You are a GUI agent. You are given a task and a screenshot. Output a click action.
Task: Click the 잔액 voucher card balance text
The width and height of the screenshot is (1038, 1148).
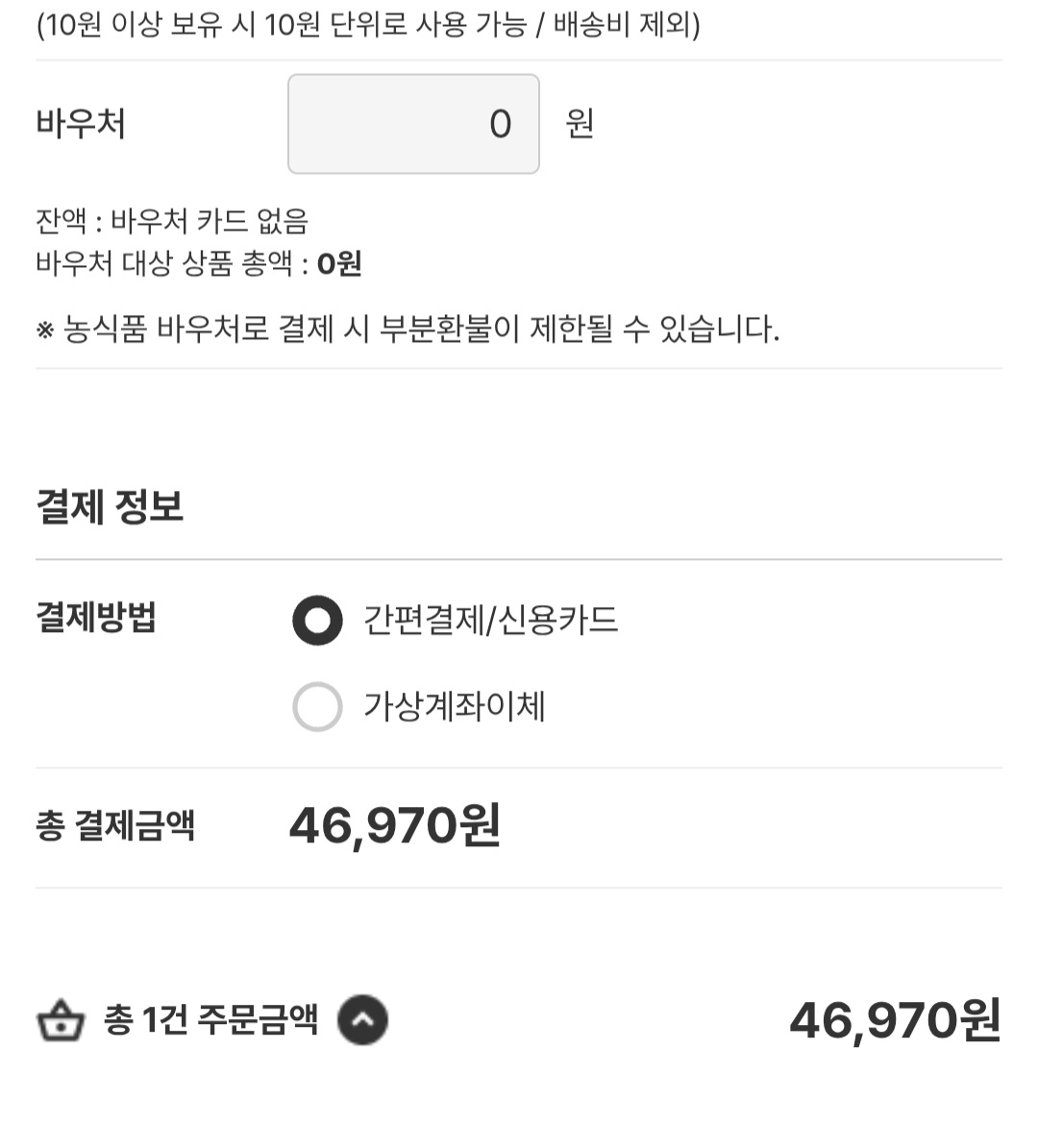click(172, 222)
